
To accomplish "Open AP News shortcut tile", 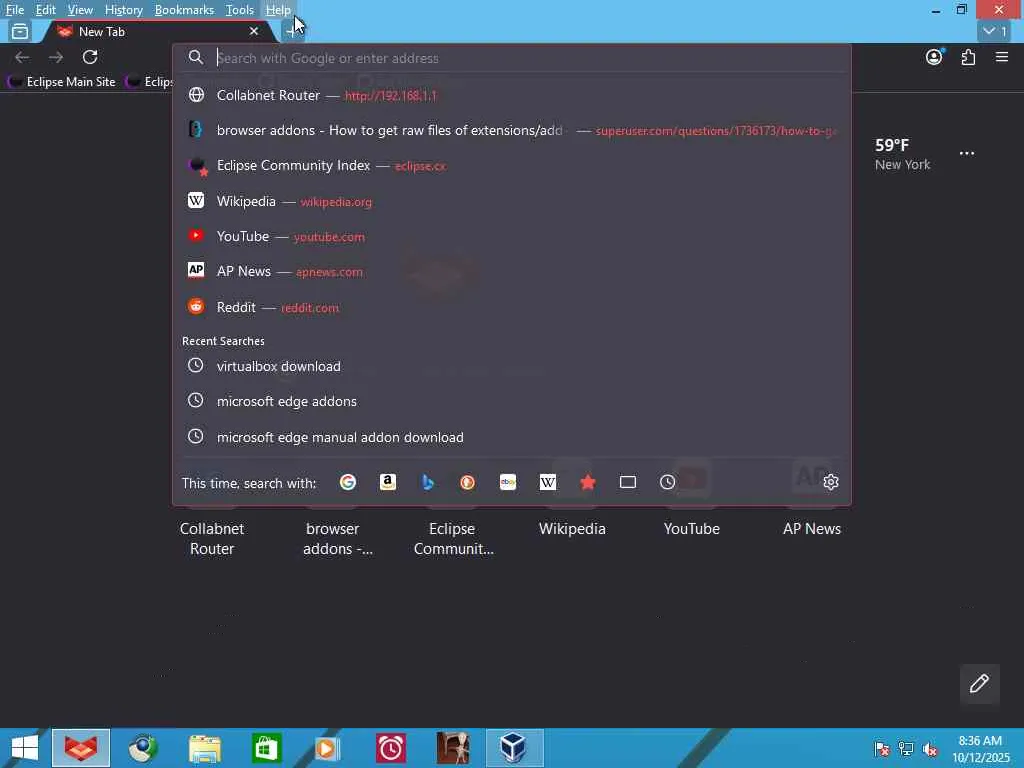I will point(812,529).
